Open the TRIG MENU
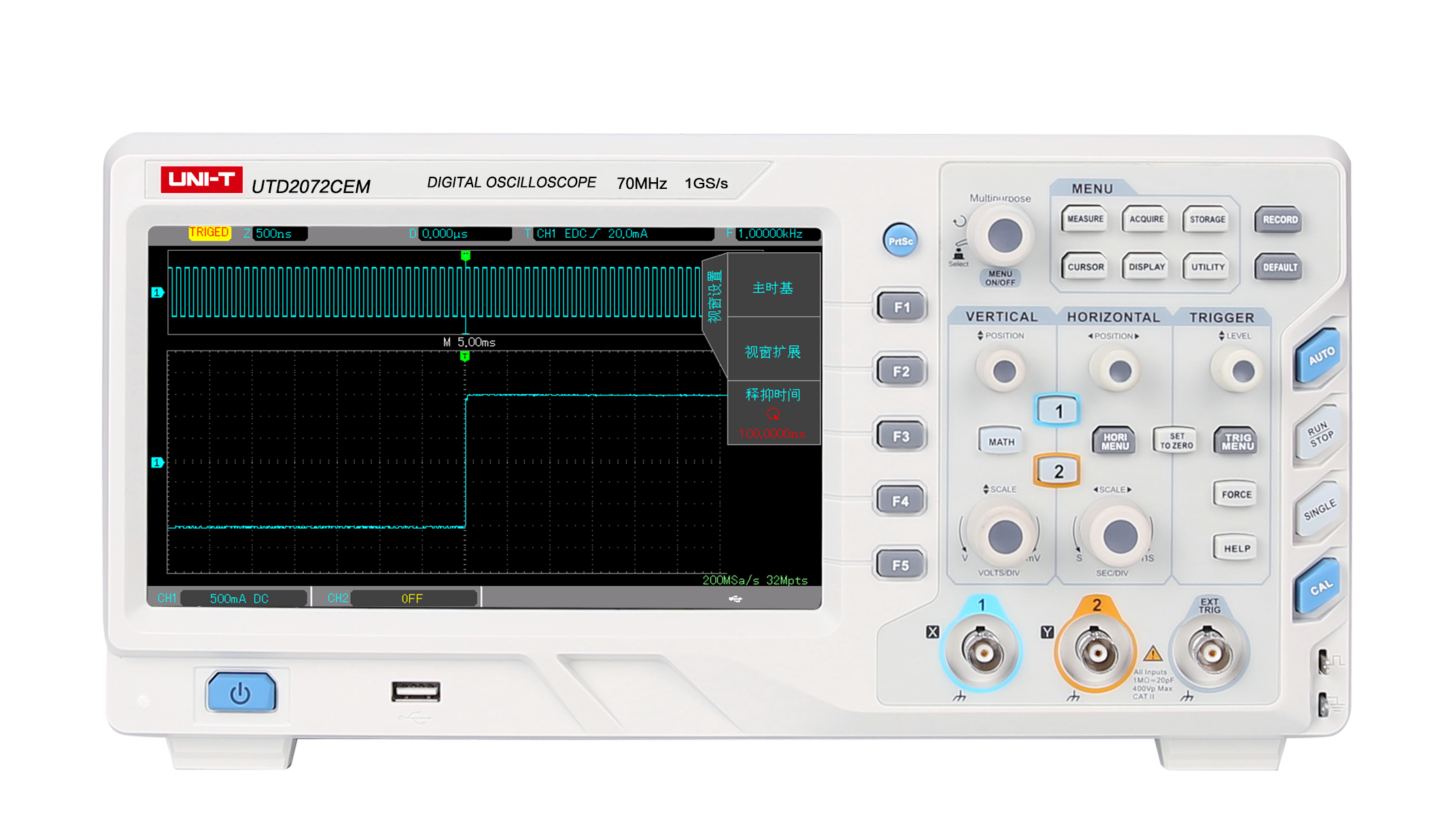Viewport: 1452px width, 840px height. tap(1237, 441)
